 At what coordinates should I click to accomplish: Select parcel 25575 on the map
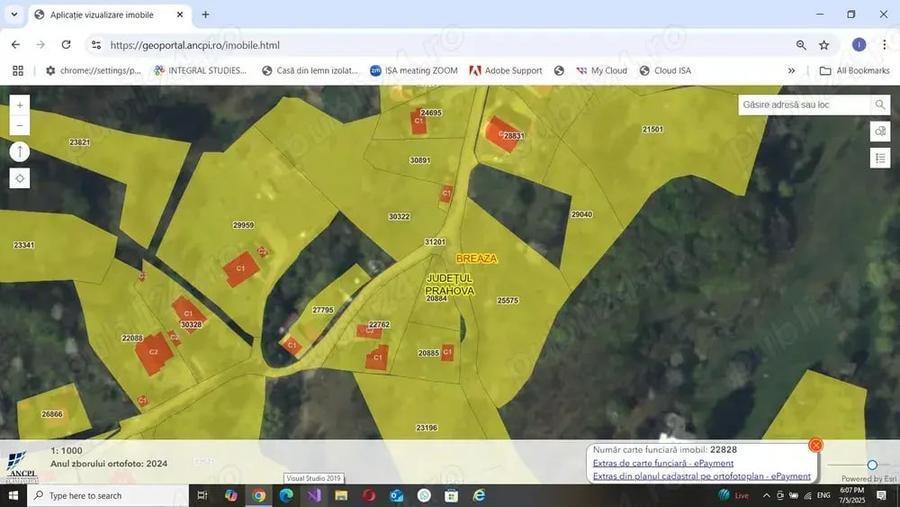pyautogui.click(x=508, y=300)
